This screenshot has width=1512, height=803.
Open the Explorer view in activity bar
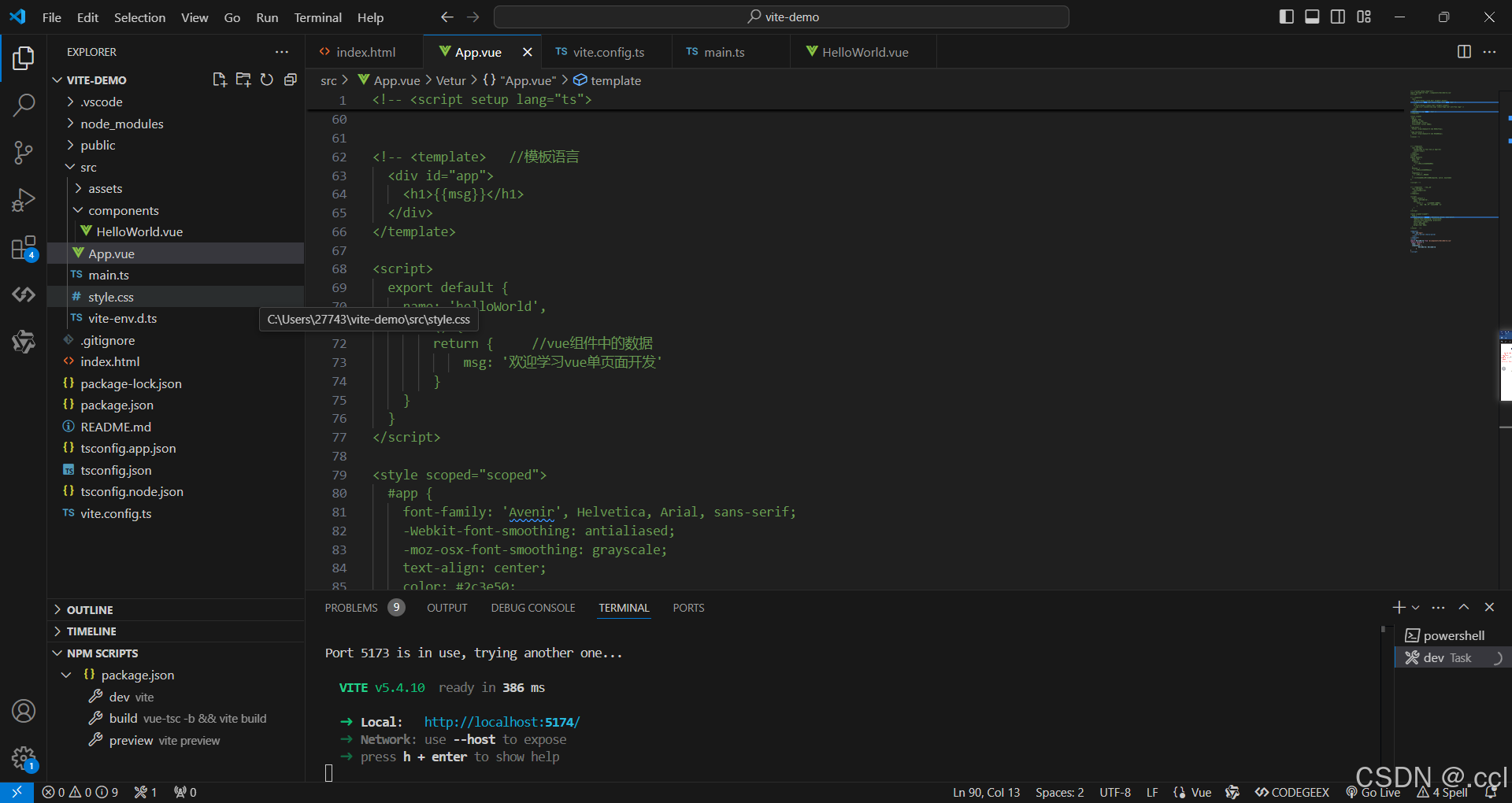(24, 58)
